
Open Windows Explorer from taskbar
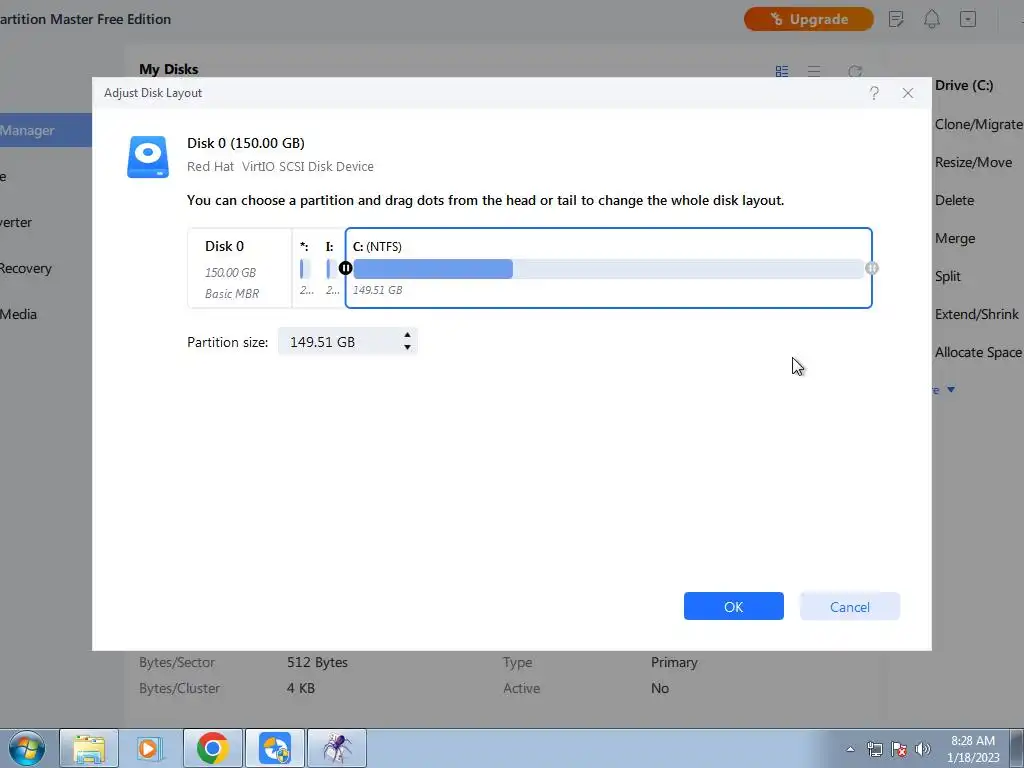point(89,748)
